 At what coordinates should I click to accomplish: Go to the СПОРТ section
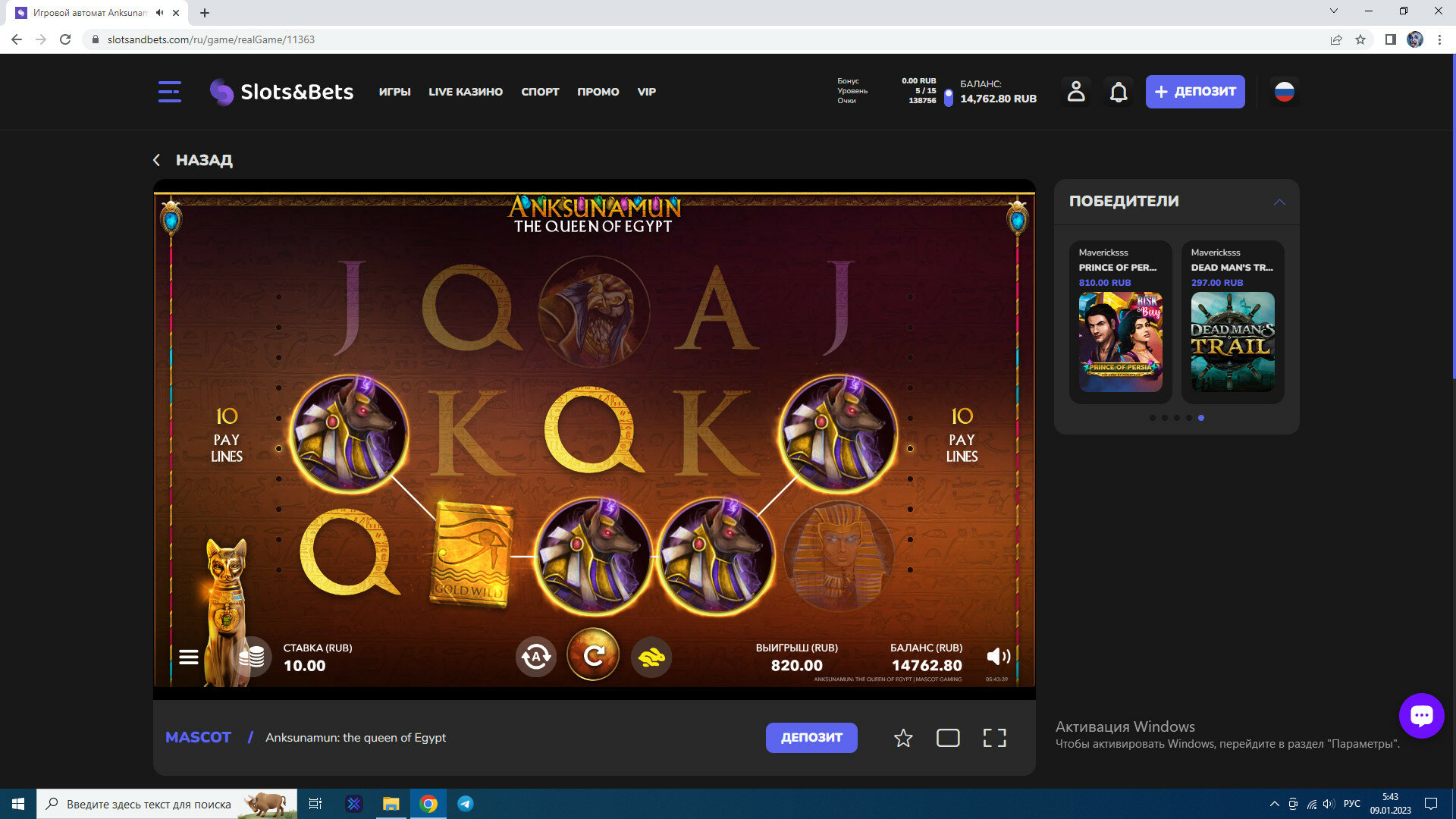(540, 92)
